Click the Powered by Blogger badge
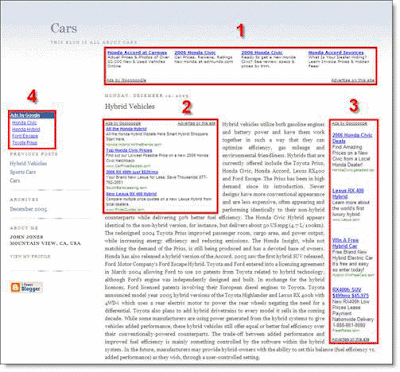The height and width of the screenshot is (372, 400). 27,287
